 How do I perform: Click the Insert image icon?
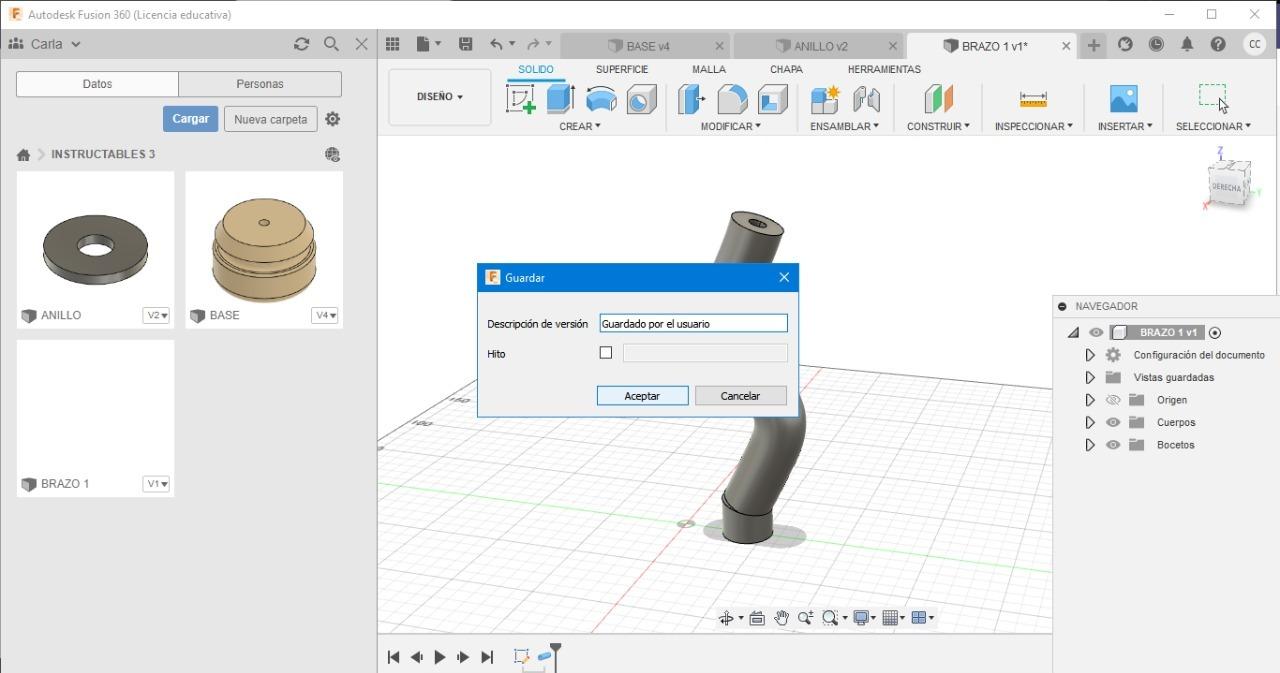1124,99
